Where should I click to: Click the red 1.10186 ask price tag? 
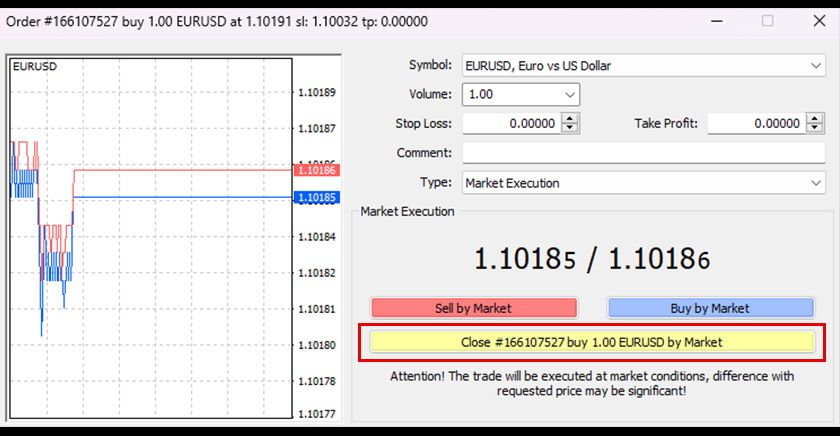point(317,171)
